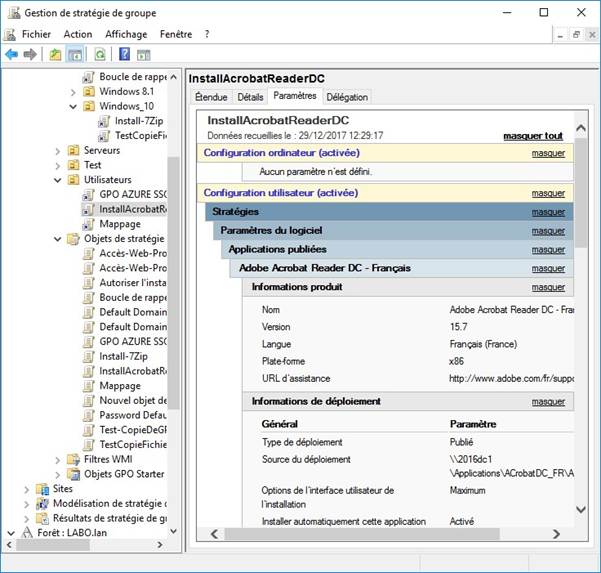The width and height of the screenshot is (601, 573).
Task: Select GPO AZURE SSO under Utilisateurs
Action: (133, 195)
